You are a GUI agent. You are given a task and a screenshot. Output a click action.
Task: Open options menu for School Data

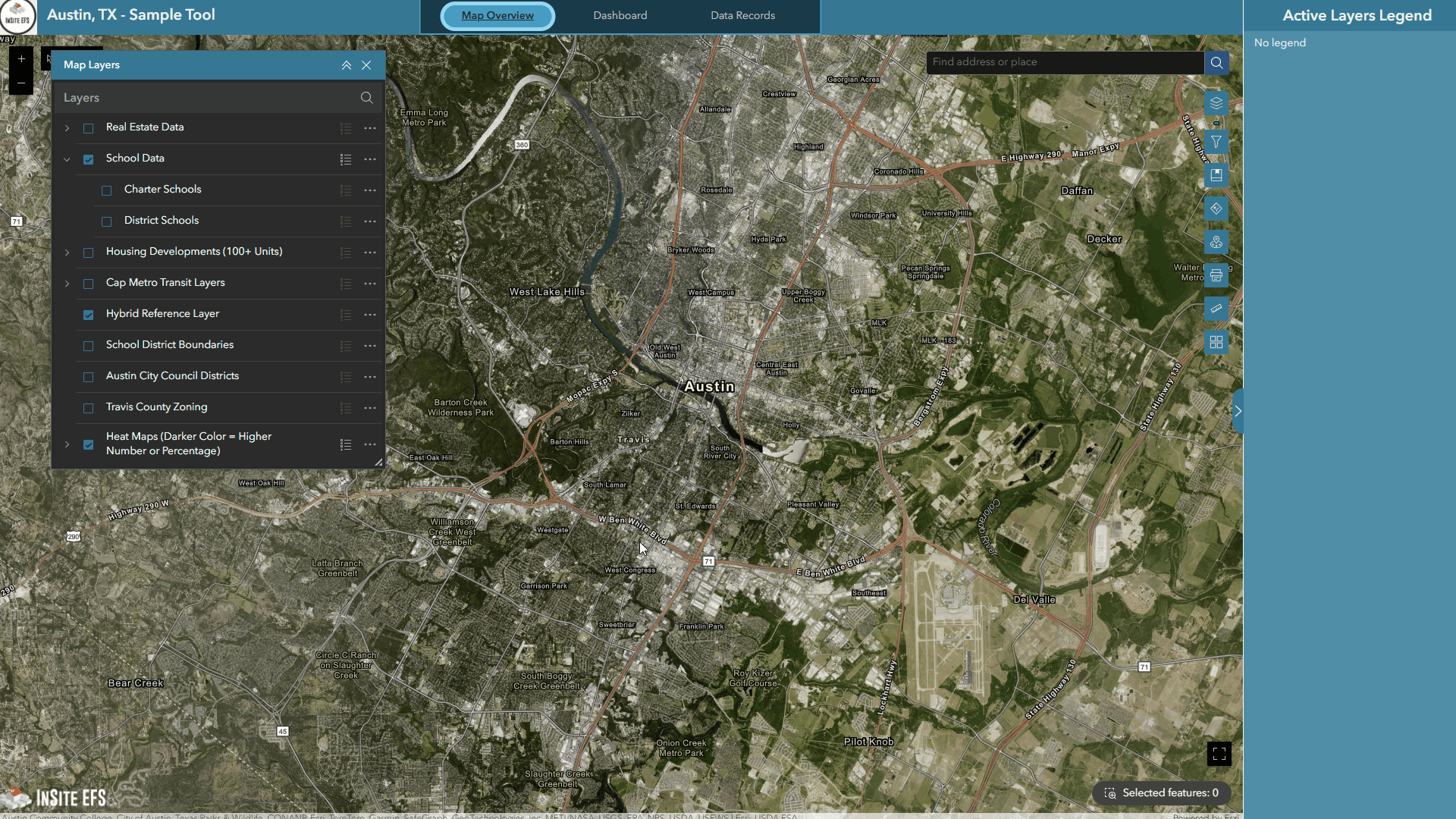(370, 159)
